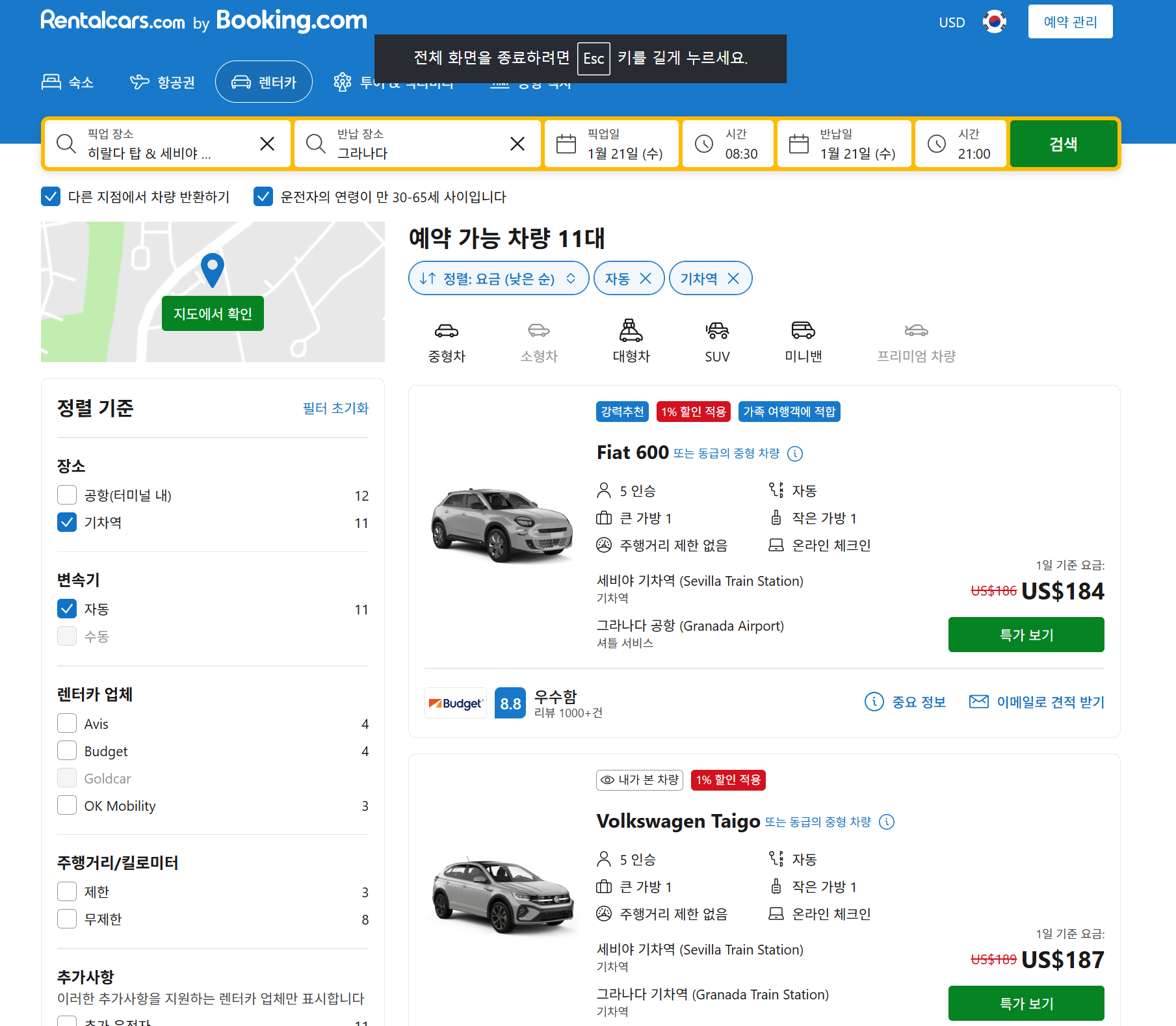Open the pickup date calendar
The height and width of the screenshot is (1026, 1176).
(612, 144)
